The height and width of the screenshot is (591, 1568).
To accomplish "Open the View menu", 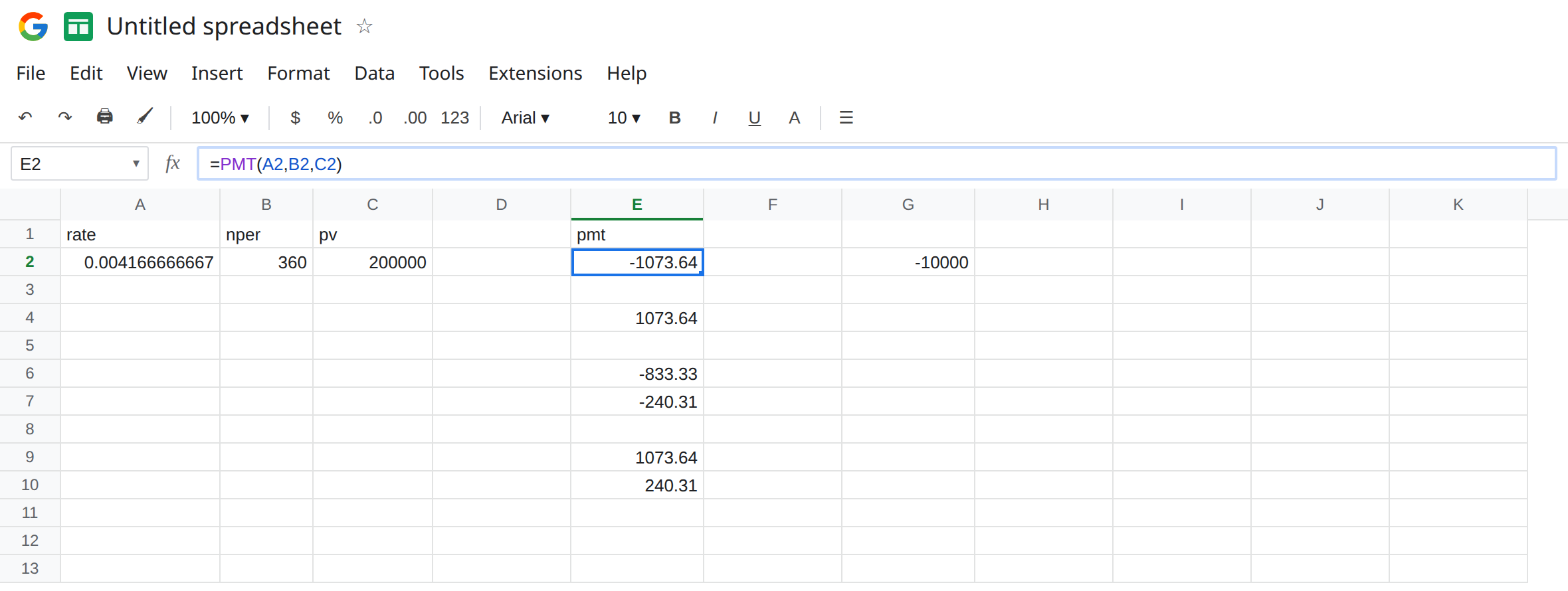I will 147,73.
